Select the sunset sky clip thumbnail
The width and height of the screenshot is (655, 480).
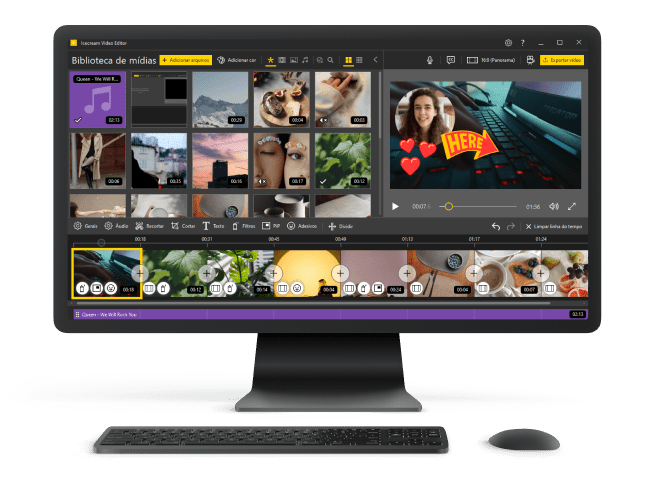tap(220, 161)
